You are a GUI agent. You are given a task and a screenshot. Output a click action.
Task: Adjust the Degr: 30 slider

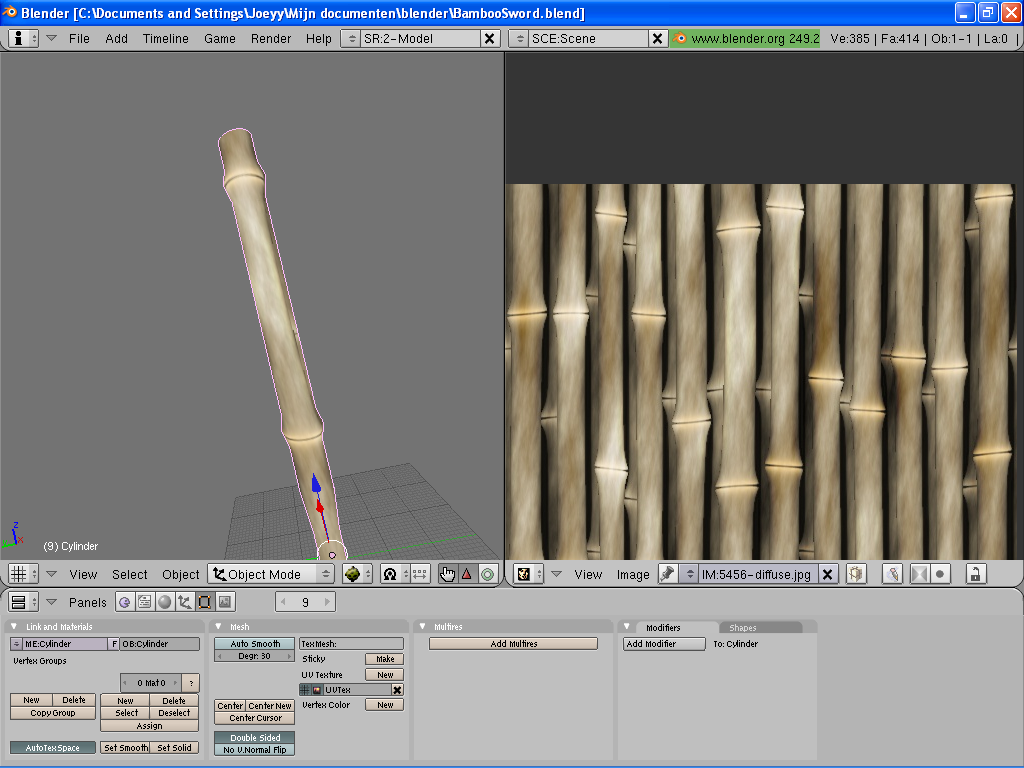(x=255, y=656)
